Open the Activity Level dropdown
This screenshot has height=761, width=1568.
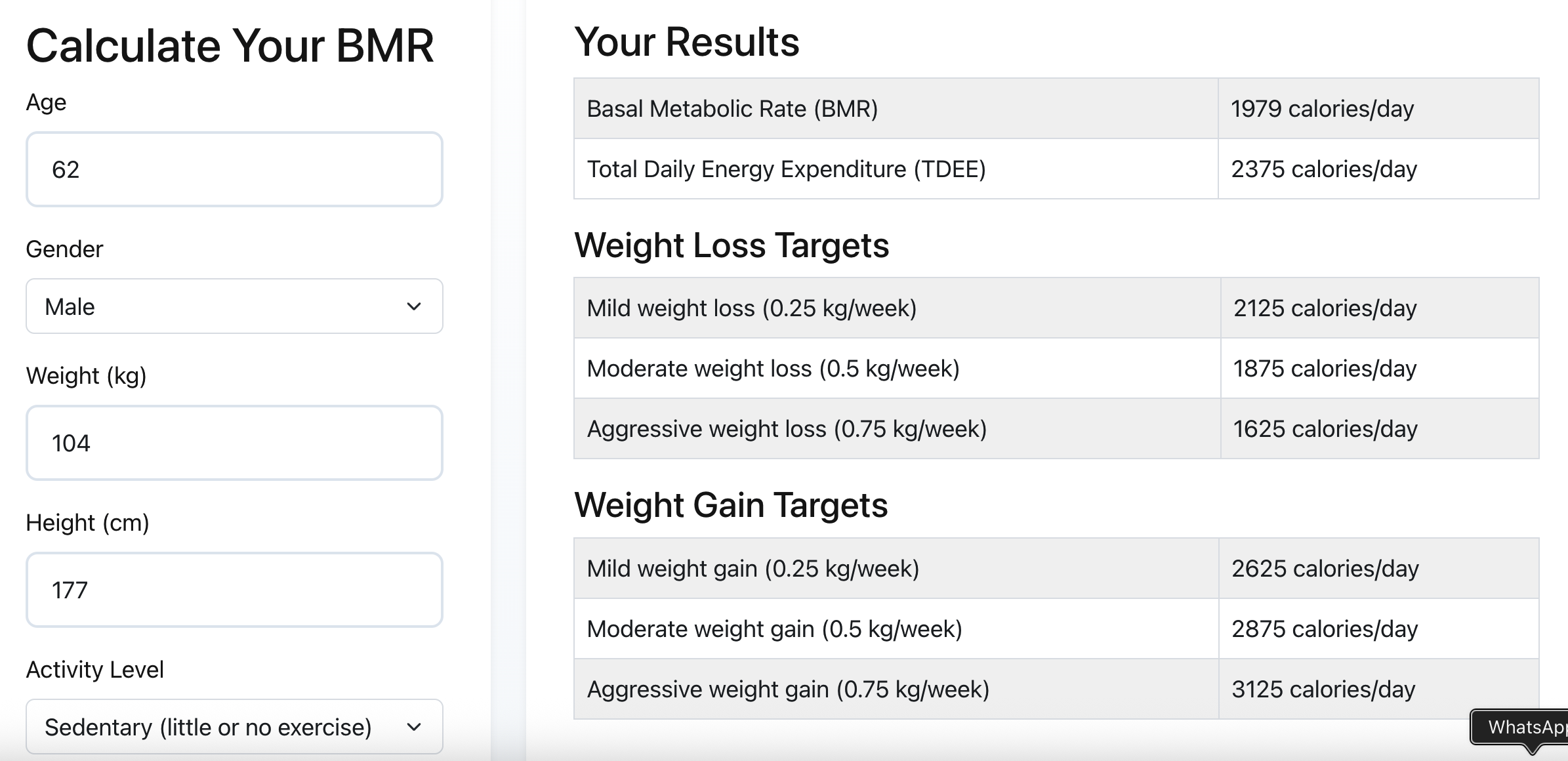(x=234, y=727)
